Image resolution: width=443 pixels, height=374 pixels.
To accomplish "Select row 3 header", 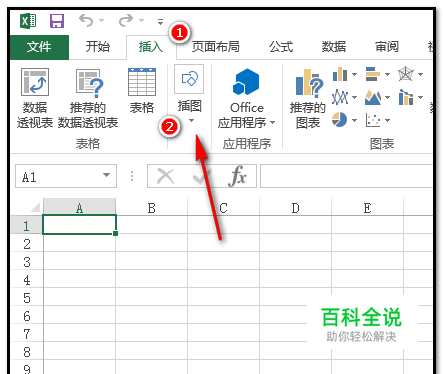I will [27, 262].
